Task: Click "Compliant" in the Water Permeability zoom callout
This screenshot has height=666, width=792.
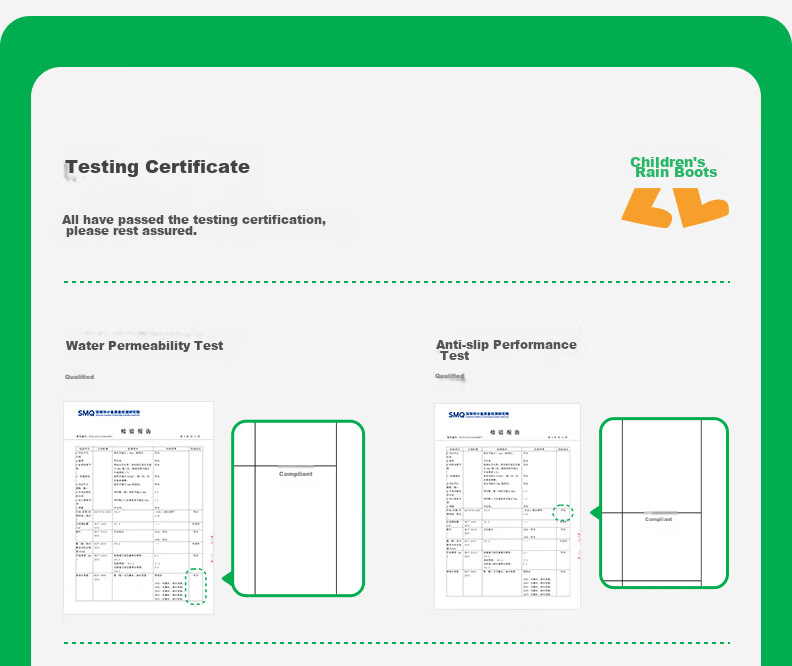Action: coord(295,474)
